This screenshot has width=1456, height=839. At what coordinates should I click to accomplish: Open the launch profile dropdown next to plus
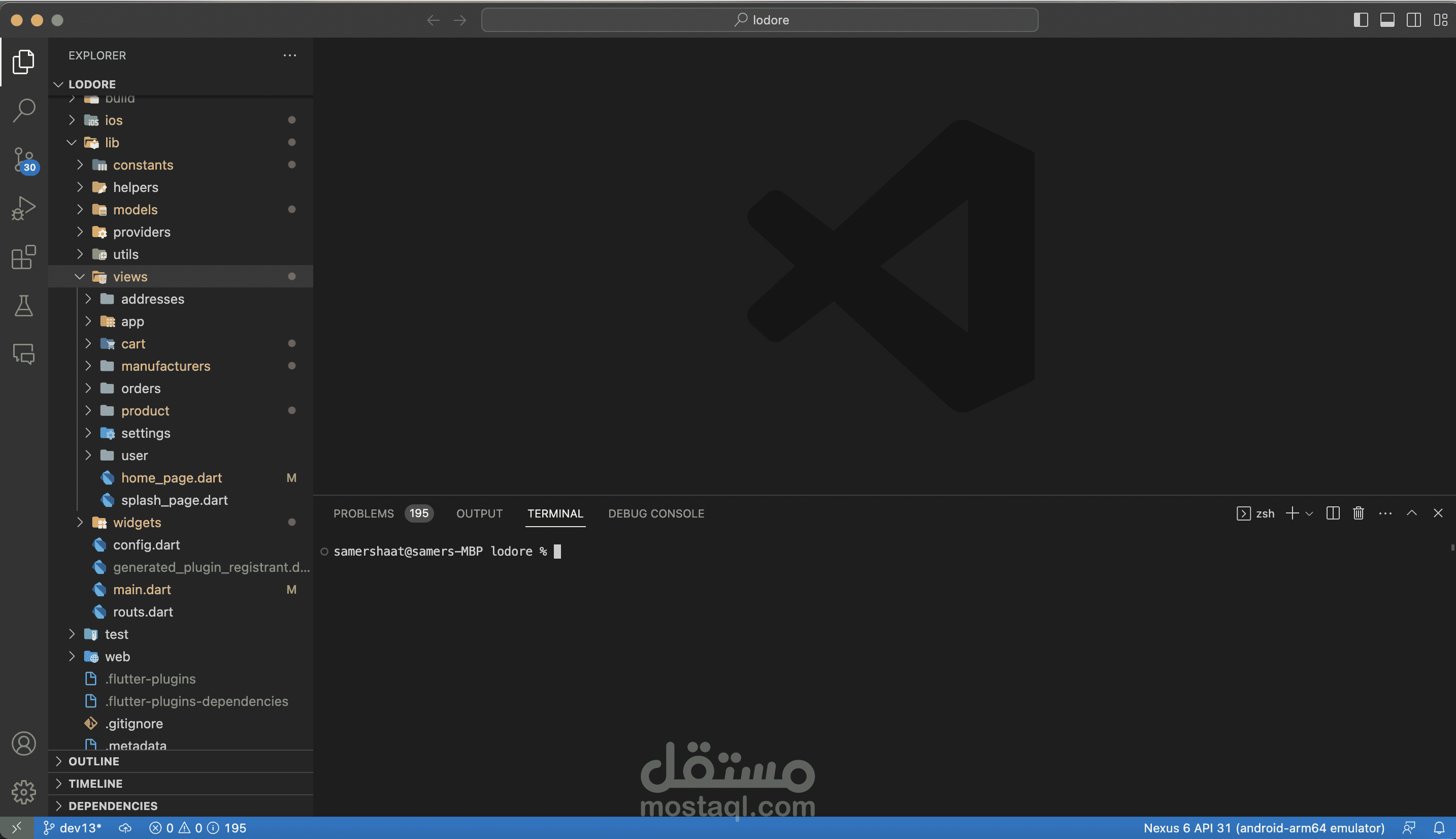[1309, 513]
